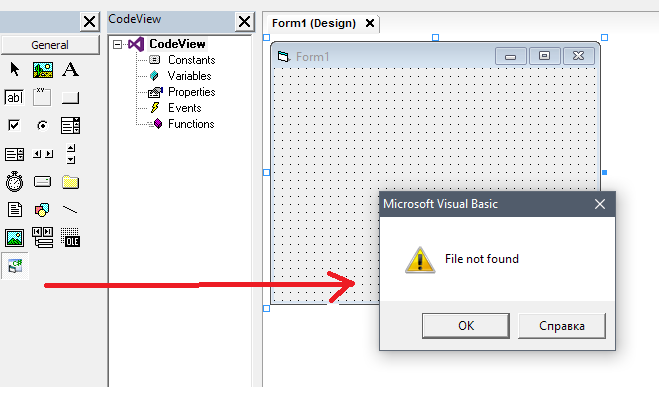Select the Label control tool

pyautogui.click(x=70, y=69)
